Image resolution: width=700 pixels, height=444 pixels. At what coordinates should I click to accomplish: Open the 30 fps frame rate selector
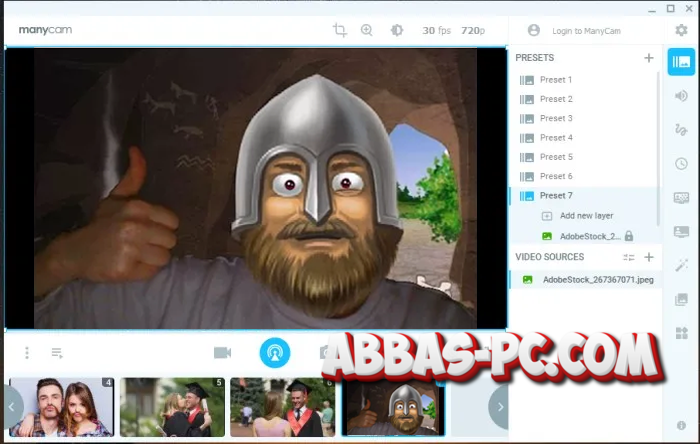point(435,30)
